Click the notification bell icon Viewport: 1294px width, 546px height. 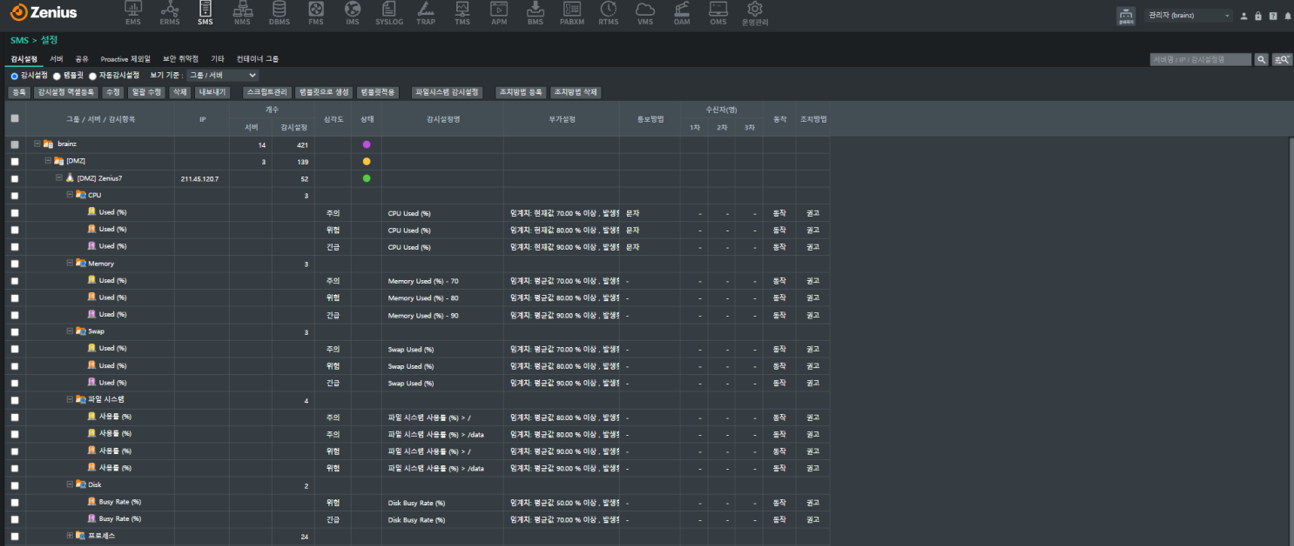1287,16
